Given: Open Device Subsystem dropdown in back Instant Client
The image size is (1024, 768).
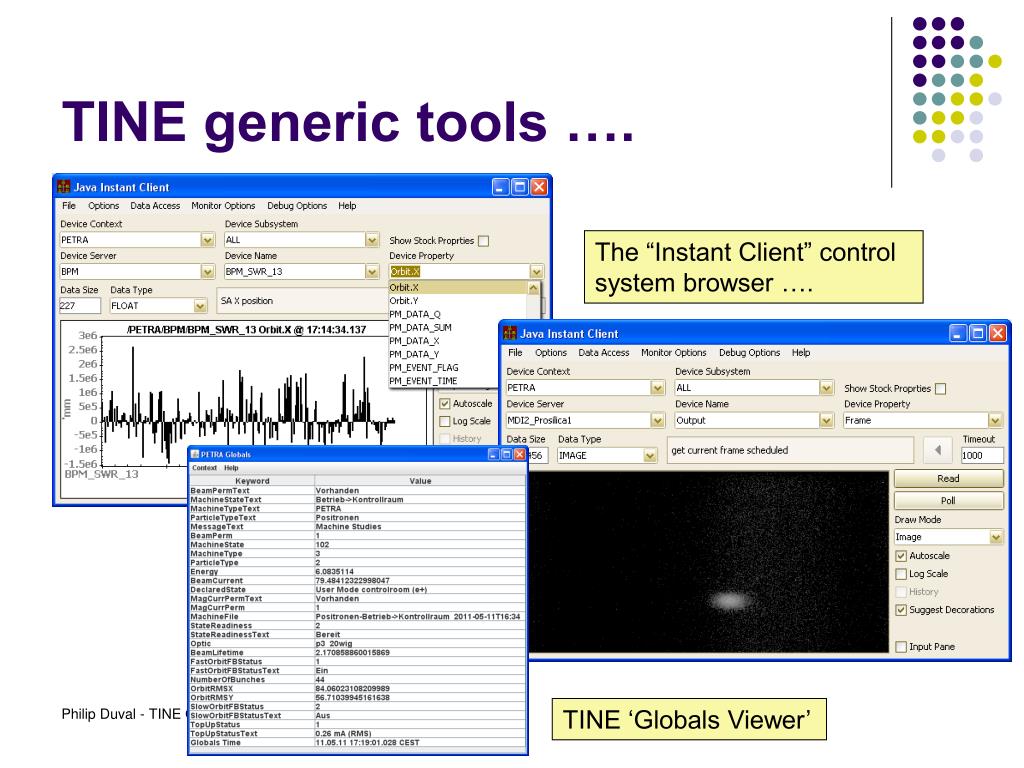Looking at the screenshot, I should click(x=372, y=240).
